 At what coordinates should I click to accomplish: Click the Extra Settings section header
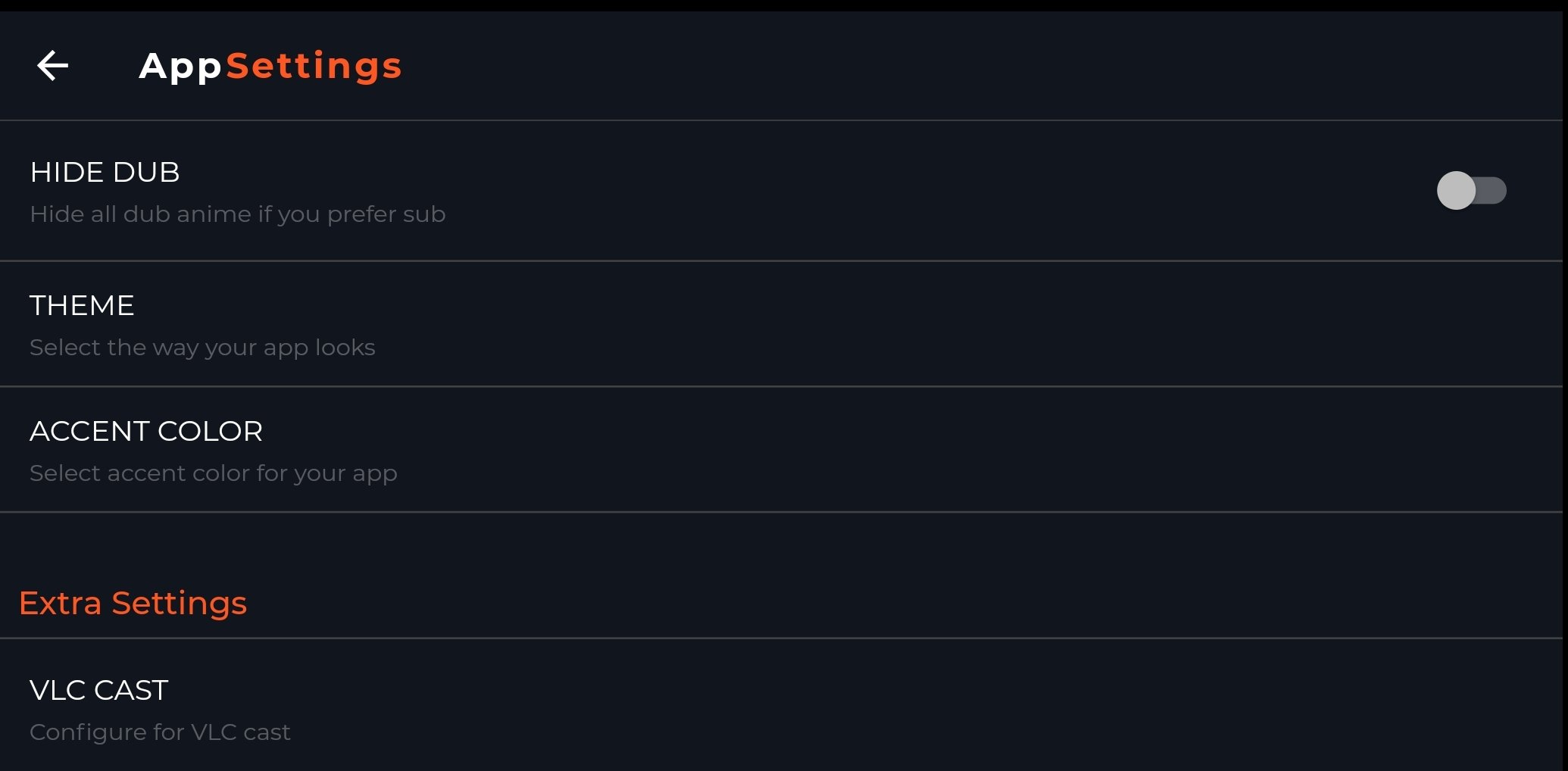click(x=133, y=603)
